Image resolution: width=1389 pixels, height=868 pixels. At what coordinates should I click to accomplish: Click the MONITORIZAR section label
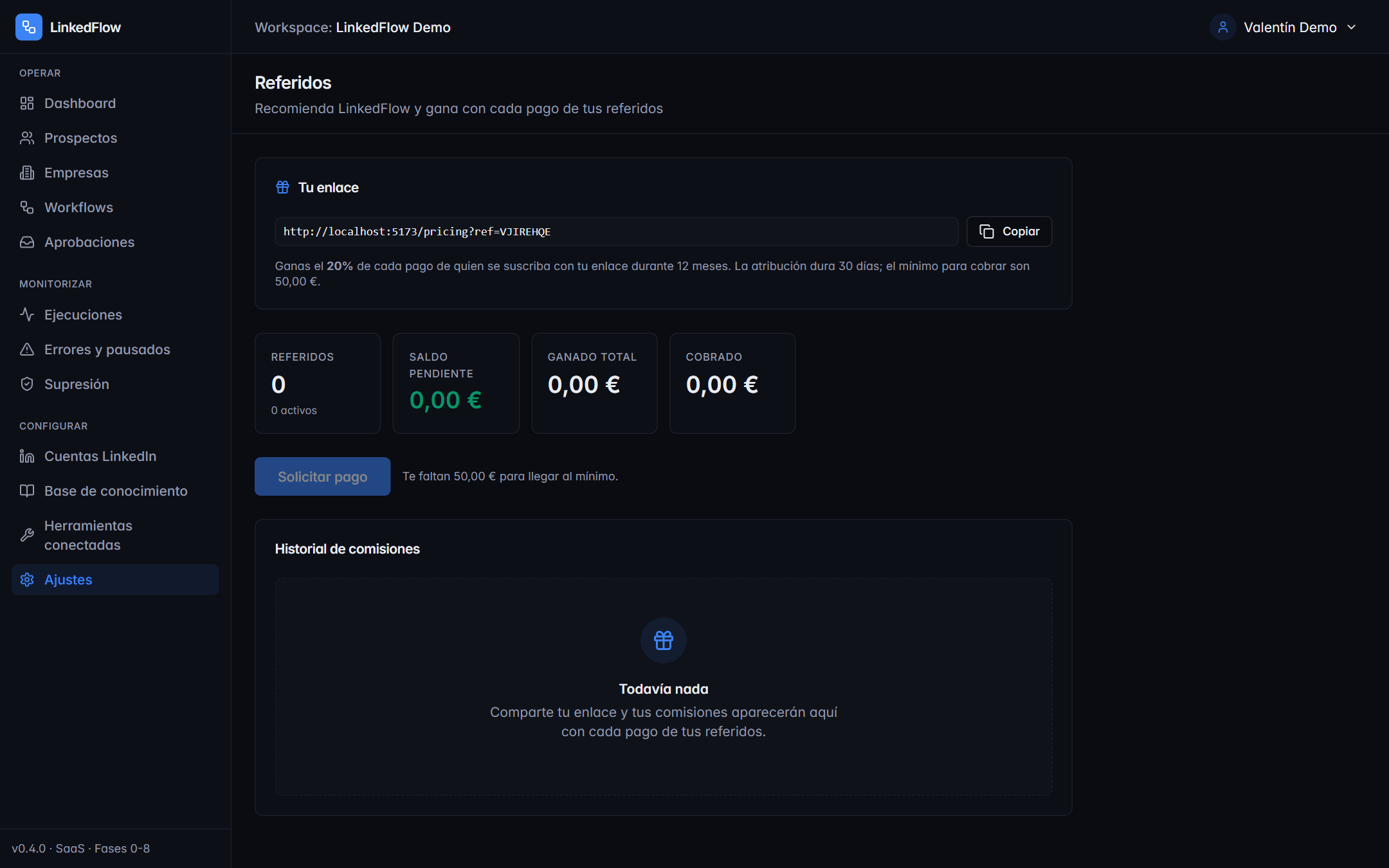[x=55, y=284]
